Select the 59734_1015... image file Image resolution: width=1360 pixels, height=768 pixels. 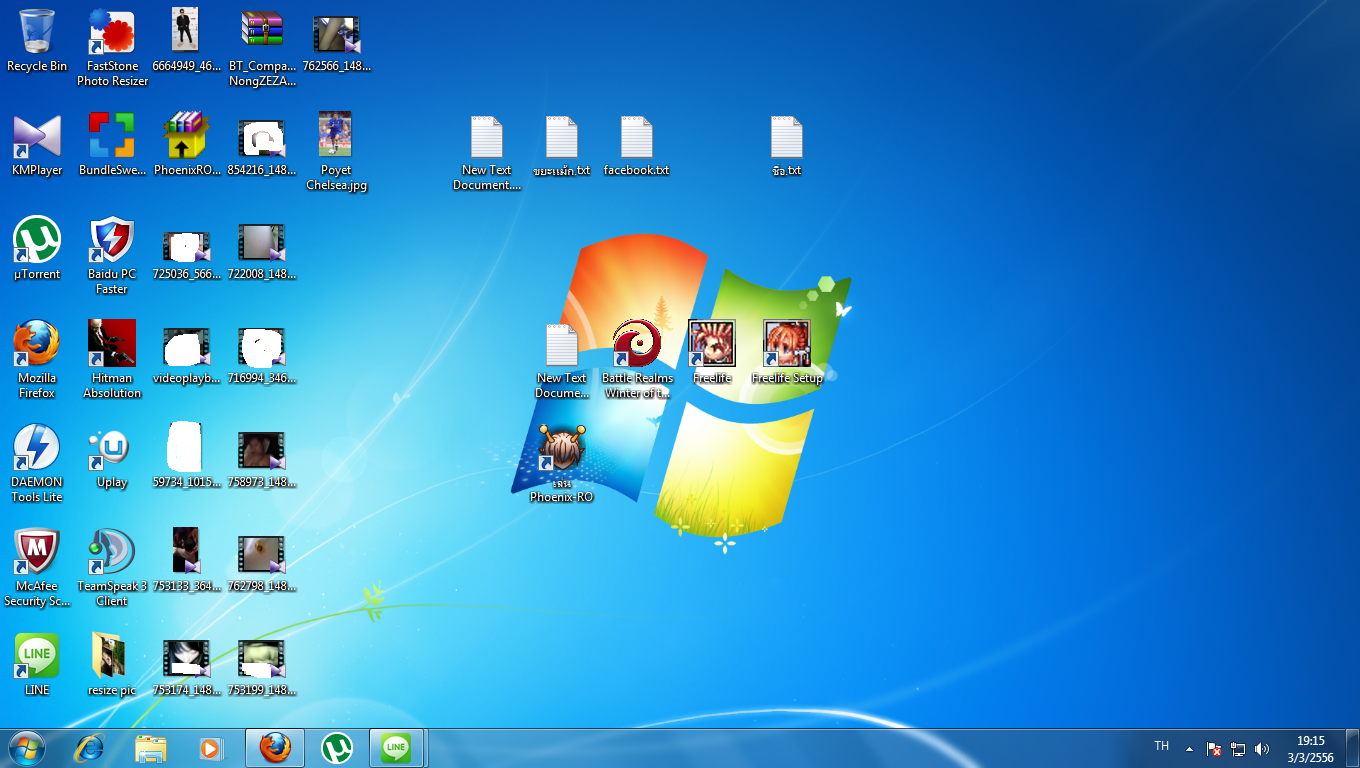[187, 457]
